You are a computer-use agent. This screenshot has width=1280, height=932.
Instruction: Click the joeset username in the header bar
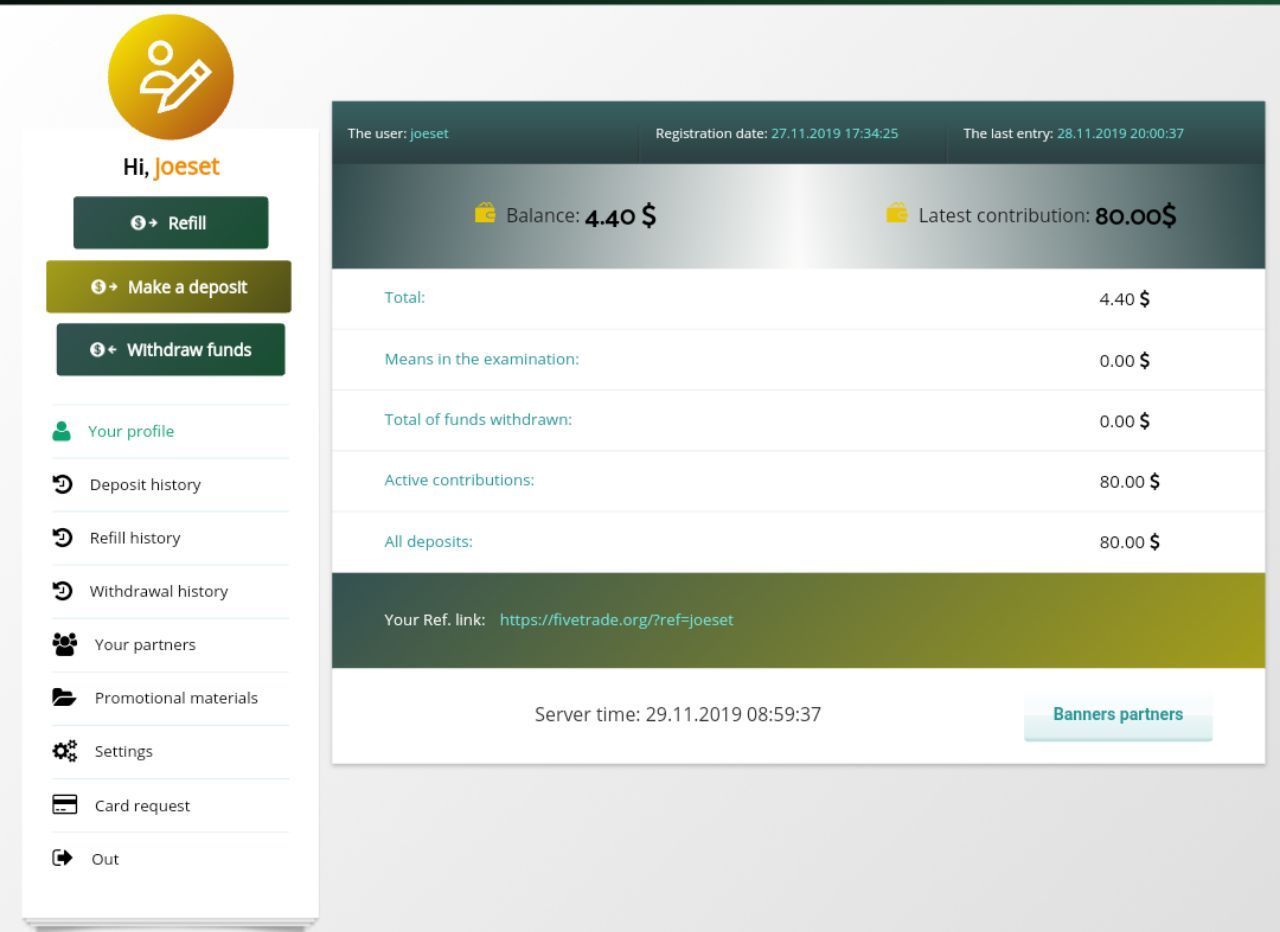click(x=429, y=134)
